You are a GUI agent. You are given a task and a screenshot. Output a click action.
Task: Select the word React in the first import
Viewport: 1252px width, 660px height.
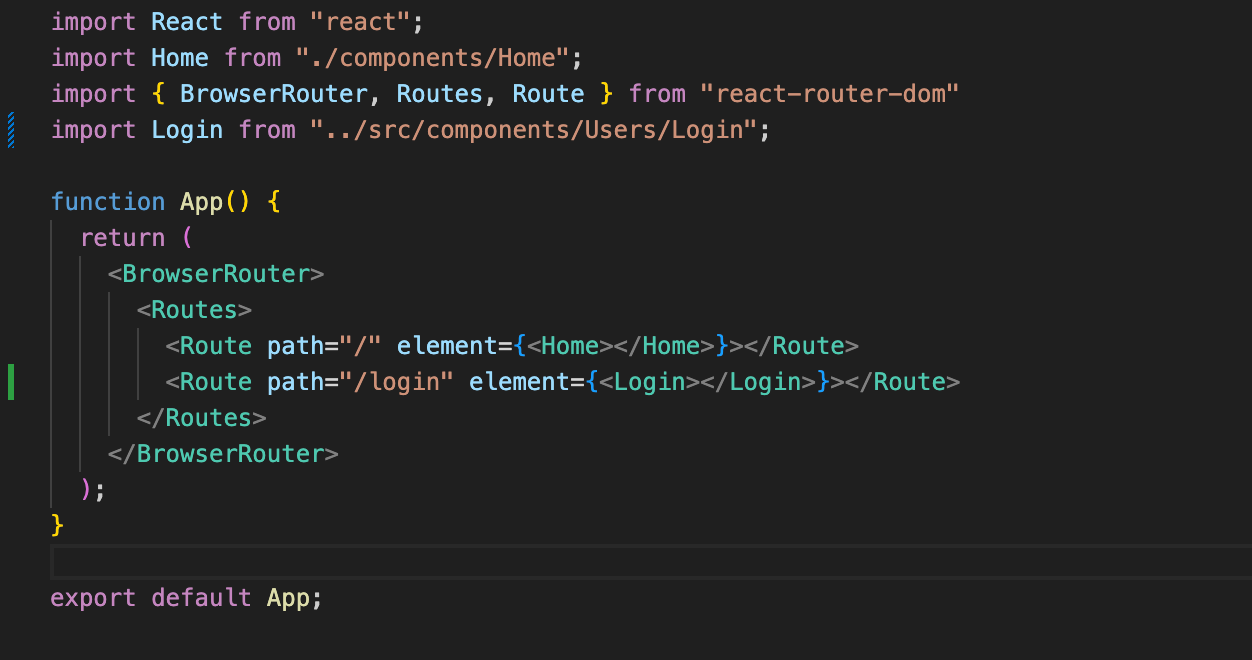[x=186, y=21]
